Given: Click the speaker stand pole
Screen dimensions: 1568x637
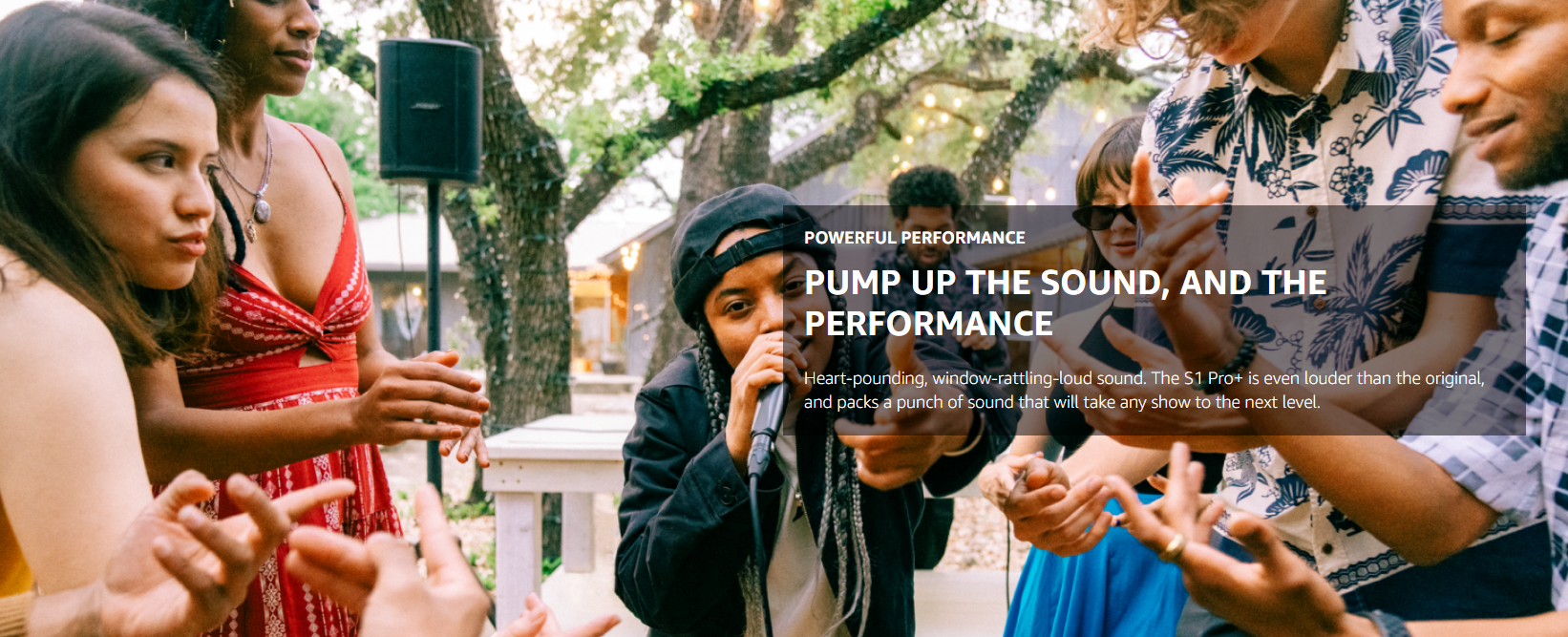Looking at the screenshot, I should pos(433,334).
